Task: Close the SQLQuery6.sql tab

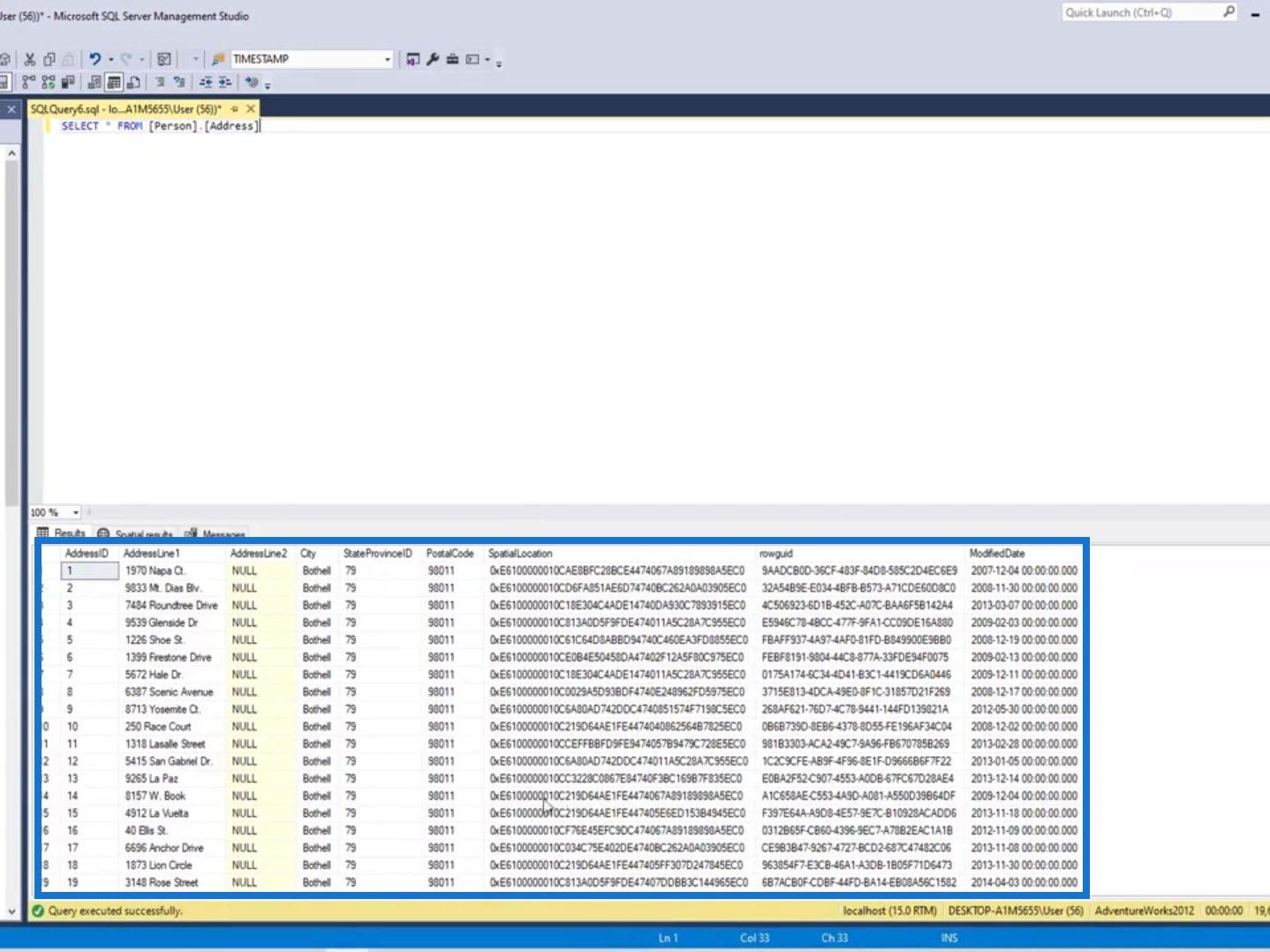Action: (x=251, y=109)
